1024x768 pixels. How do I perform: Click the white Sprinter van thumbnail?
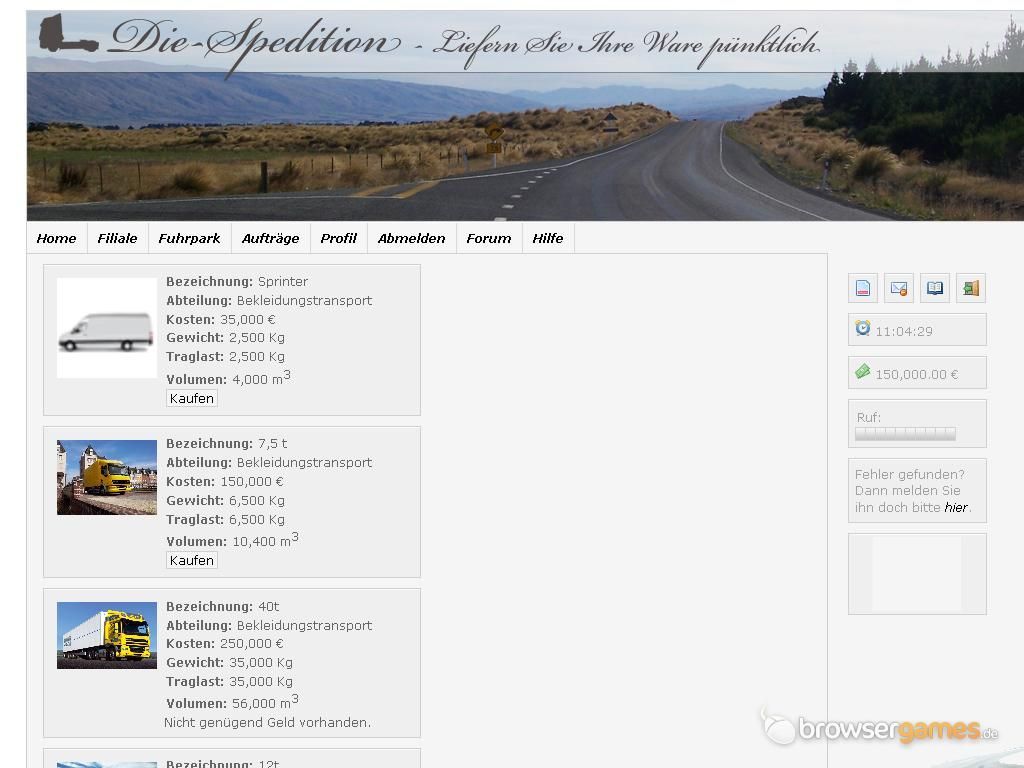point(106,328)
